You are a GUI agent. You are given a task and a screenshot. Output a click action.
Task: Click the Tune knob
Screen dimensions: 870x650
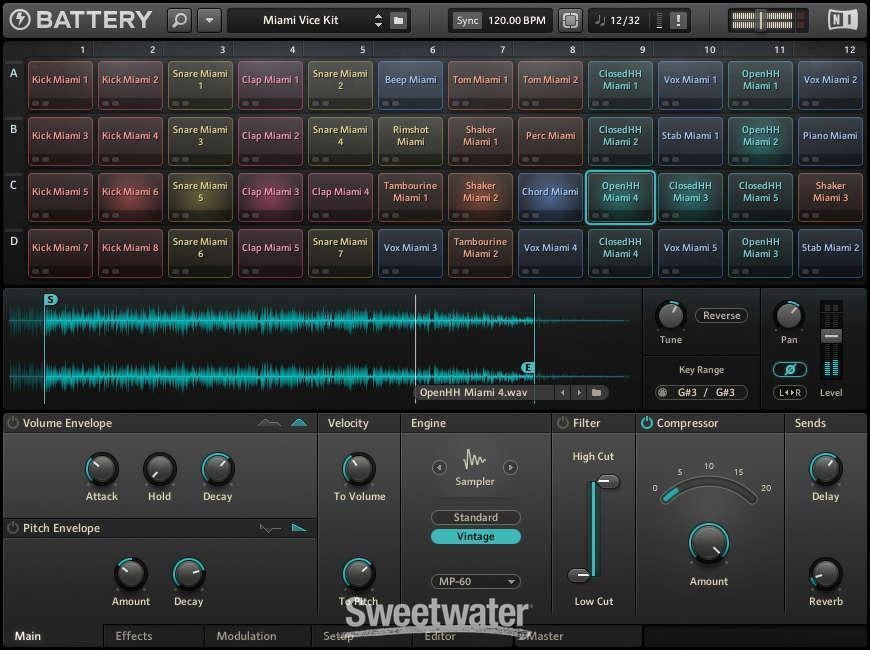(670, 315)
